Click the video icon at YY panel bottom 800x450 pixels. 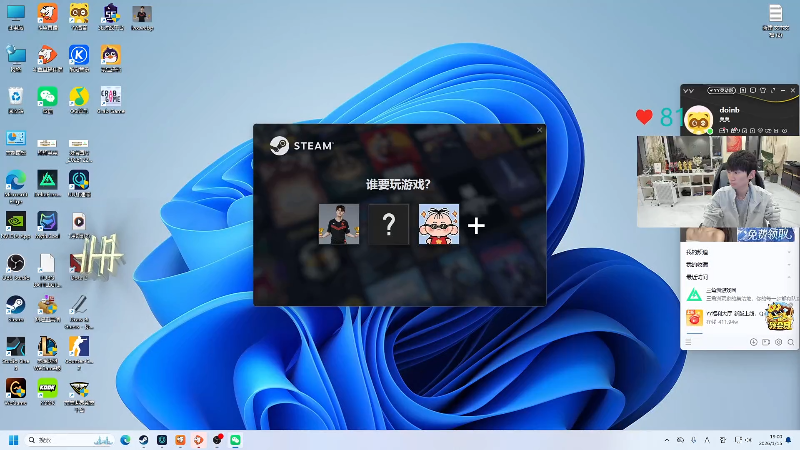[x=766, y=342]
